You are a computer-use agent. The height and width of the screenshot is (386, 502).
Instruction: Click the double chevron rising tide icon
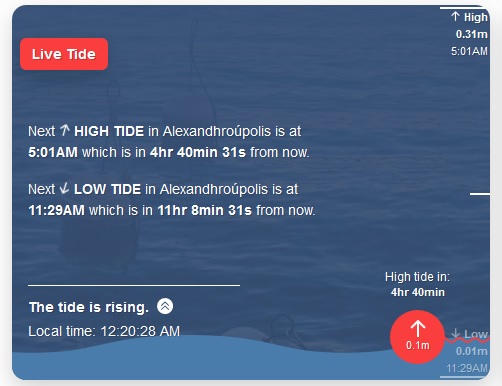(165, 306)
